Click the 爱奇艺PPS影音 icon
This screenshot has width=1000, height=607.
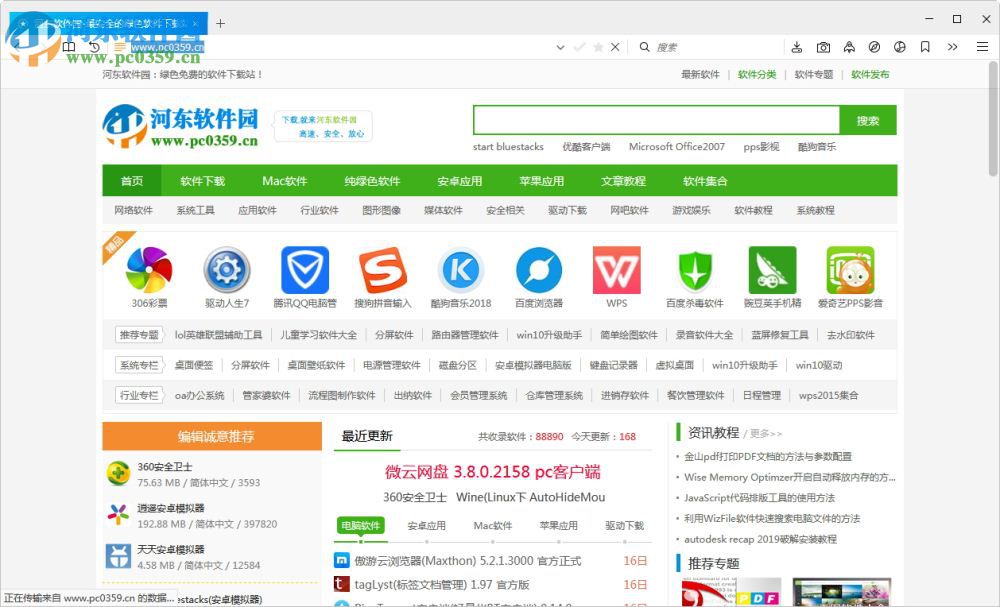(x=851, y=271)
